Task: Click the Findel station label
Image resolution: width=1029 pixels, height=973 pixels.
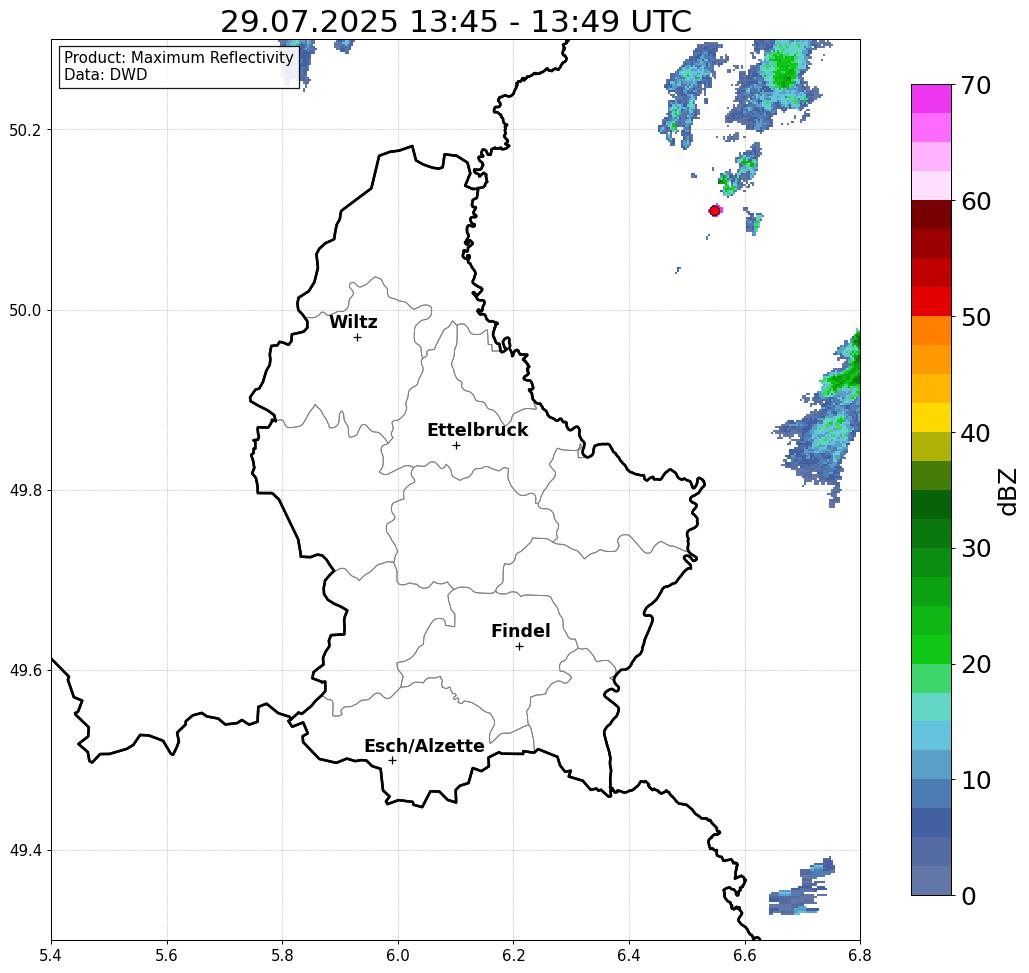Action: coord(520,631)
